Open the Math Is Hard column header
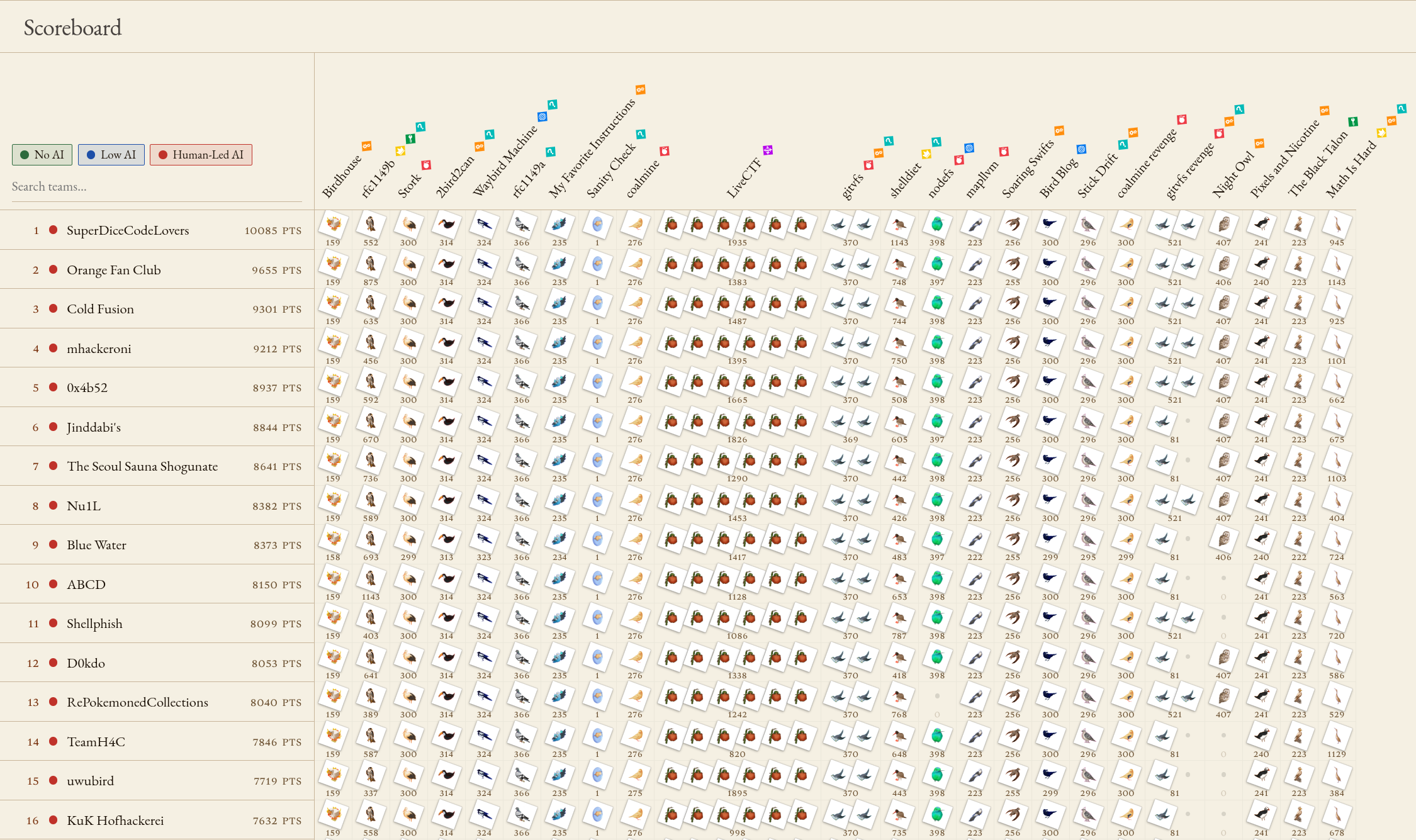Image resolution: width=1416 pixels, height=840 pixels. [1351, 170]
